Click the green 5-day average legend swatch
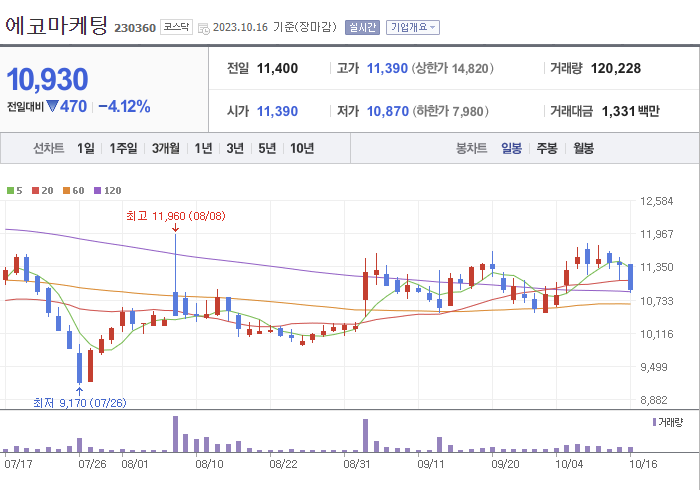This screenshot has width=700, height=490. point(10,191)
